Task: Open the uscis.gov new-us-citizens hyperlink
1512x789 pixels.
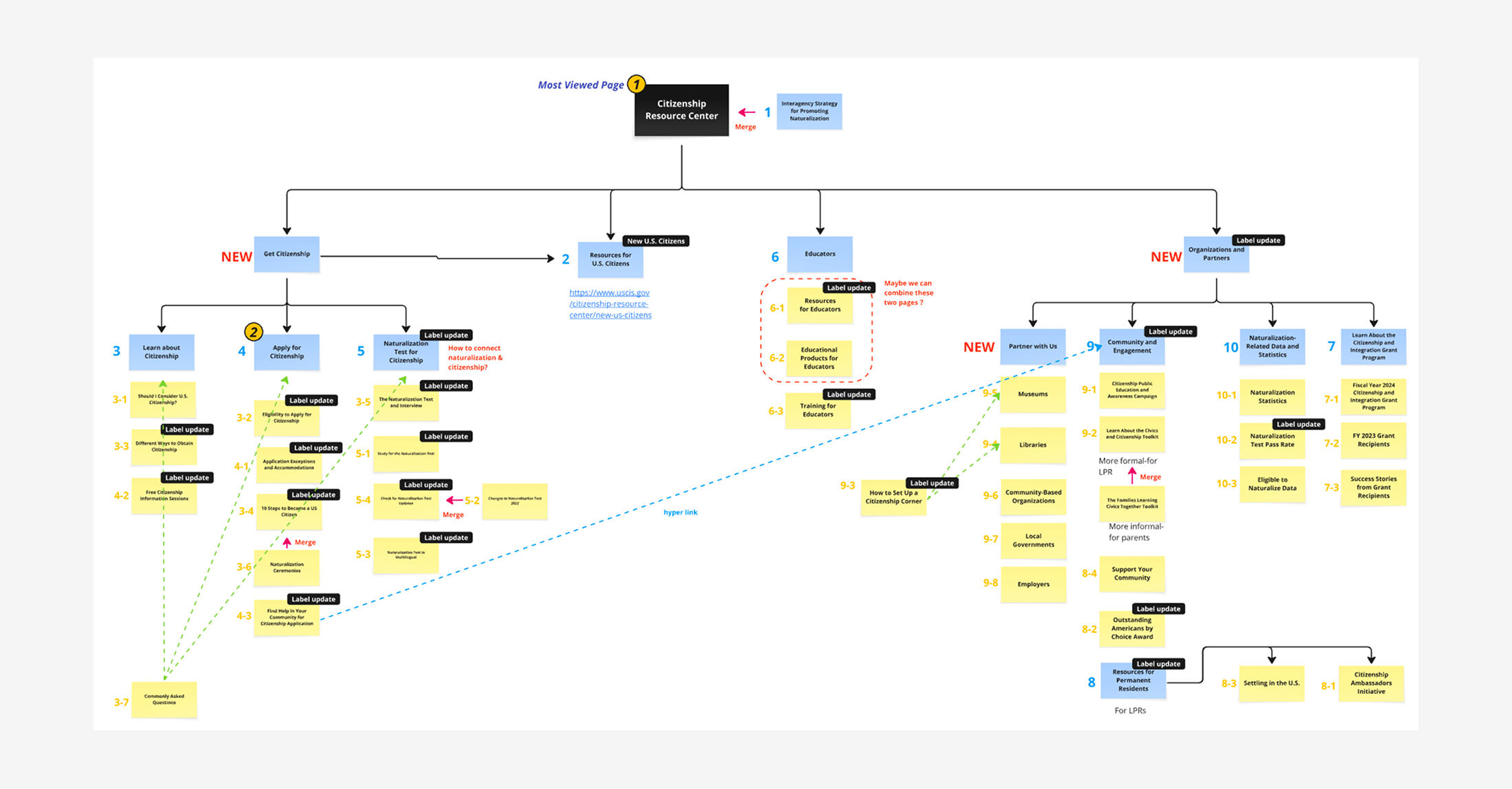Action: [610, 304]
